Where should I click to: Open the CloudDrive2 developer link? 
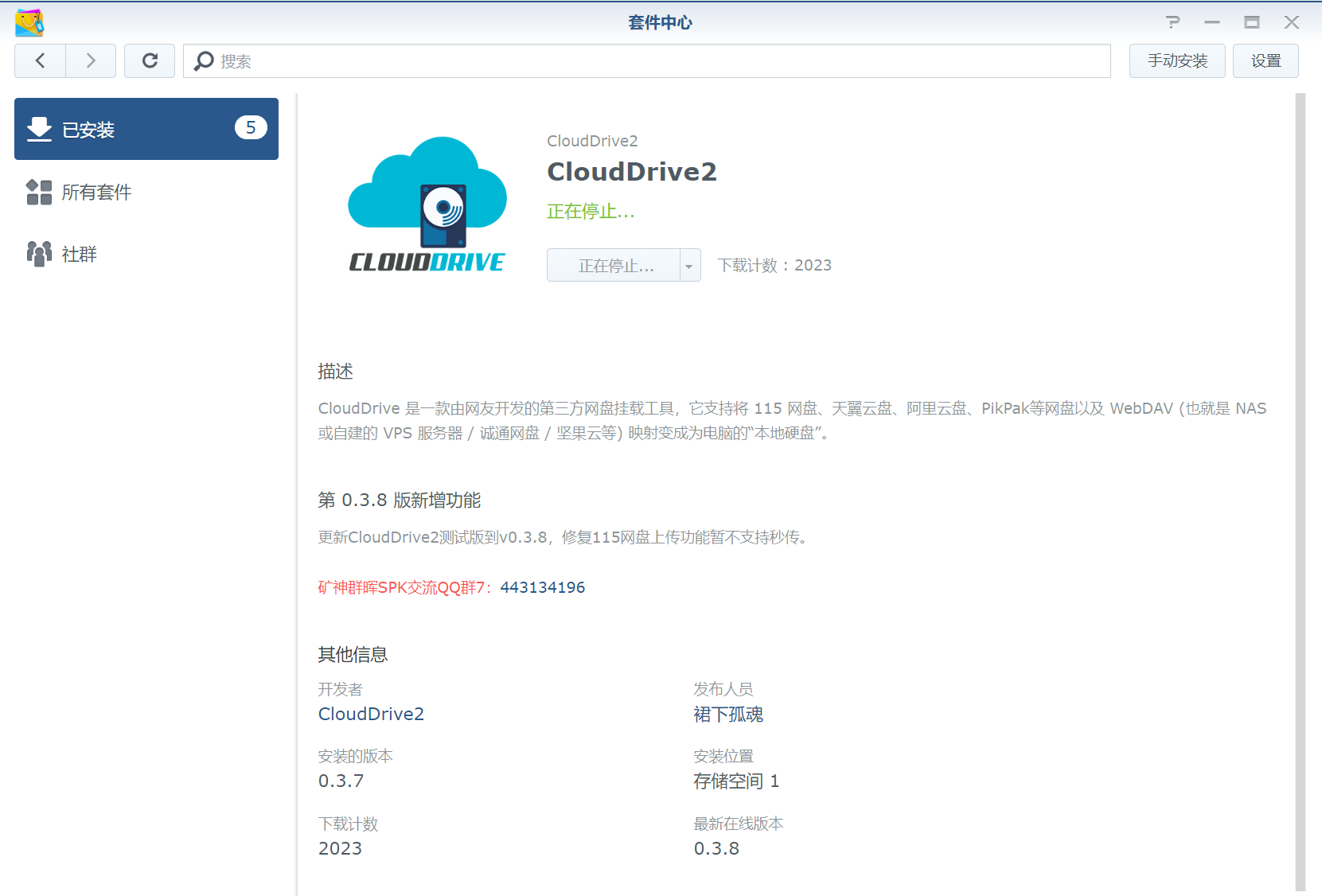(x=371, y=714)
